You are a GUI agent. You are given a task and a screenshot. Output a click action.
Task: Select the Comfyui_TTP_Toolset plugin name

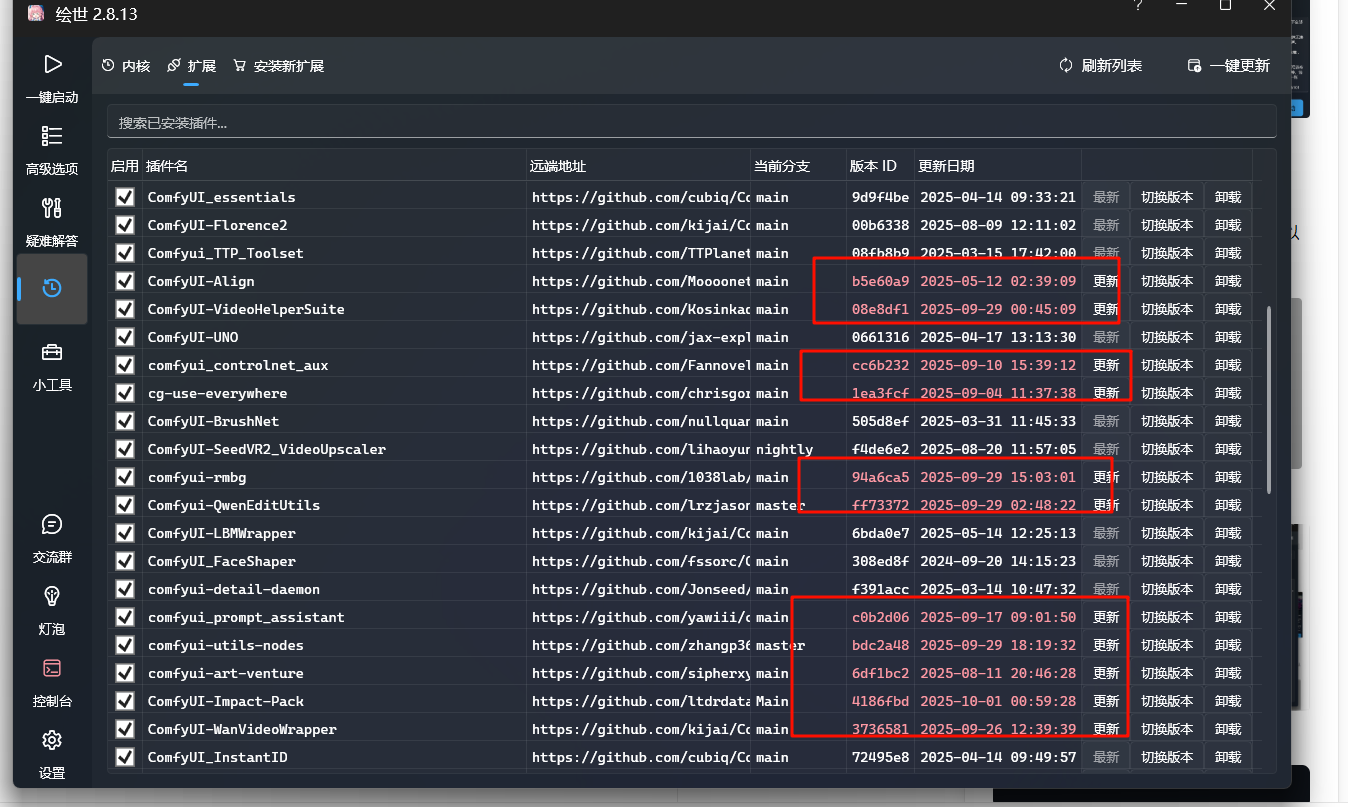pos(225,253)
